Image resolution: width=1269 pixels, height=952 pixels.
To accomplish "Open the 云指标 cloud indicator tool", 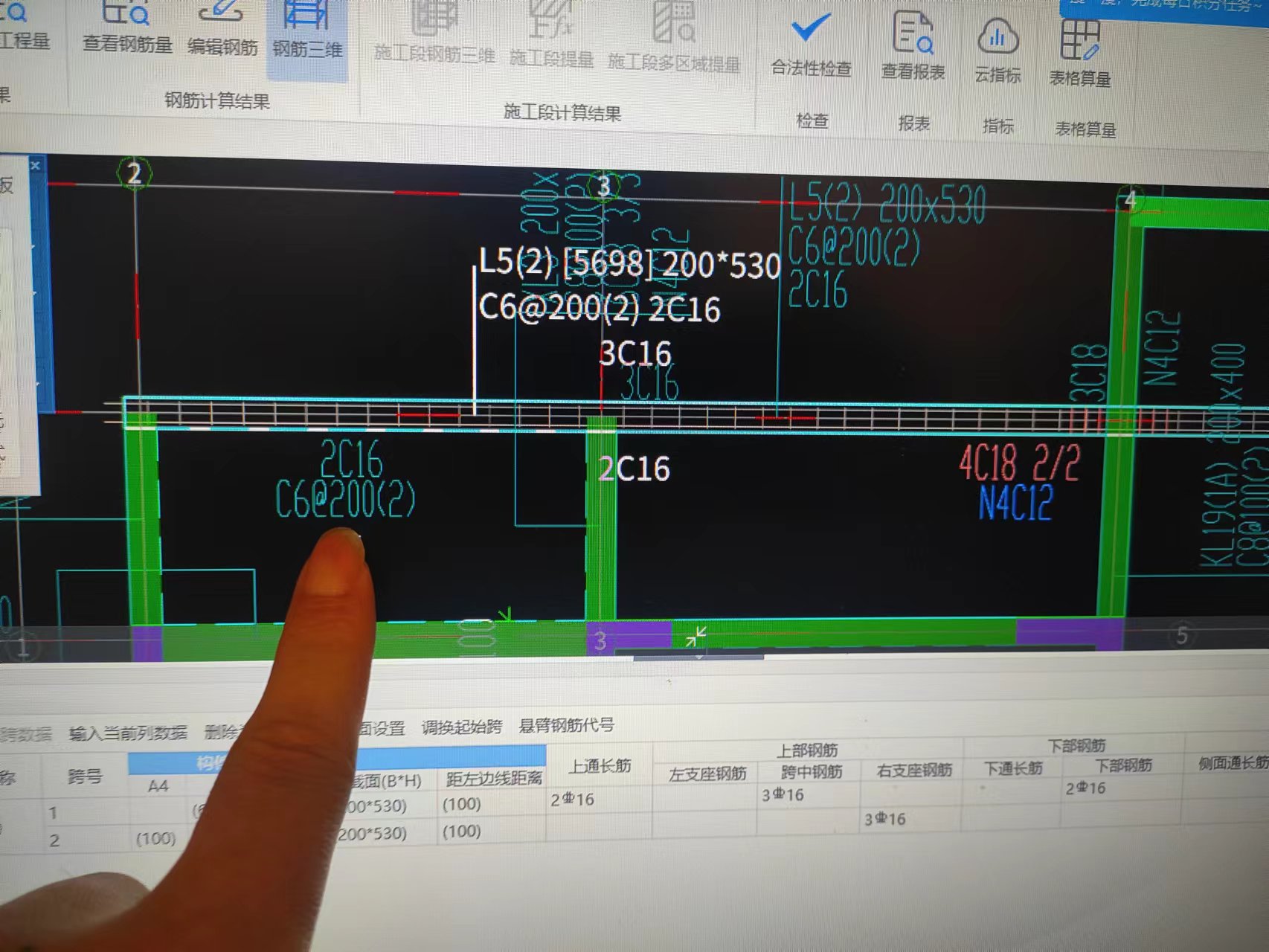I will 997,52.
